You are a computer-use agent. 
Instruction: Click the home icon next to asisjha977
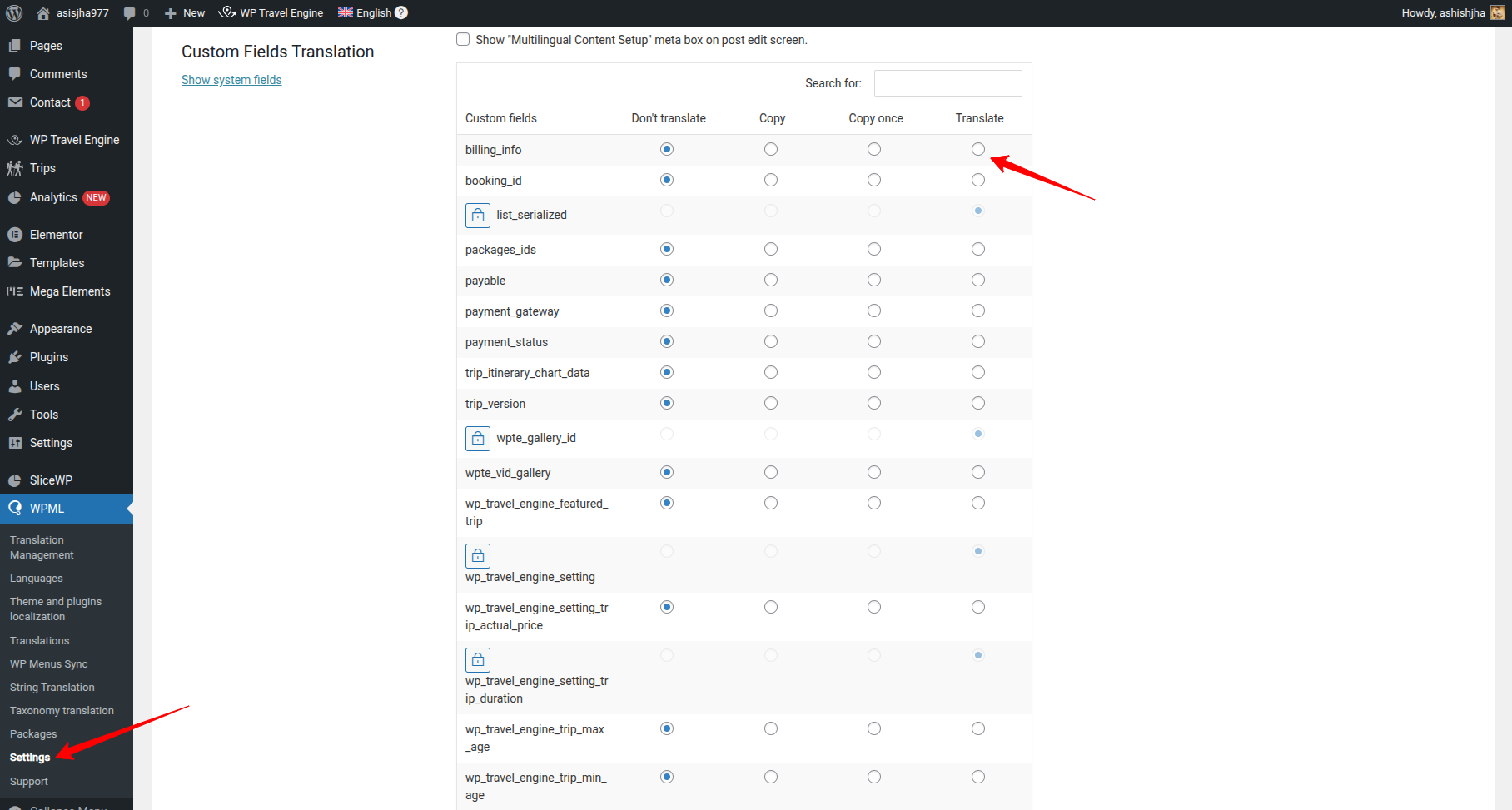pyautogui.click(x=43, y=12)
